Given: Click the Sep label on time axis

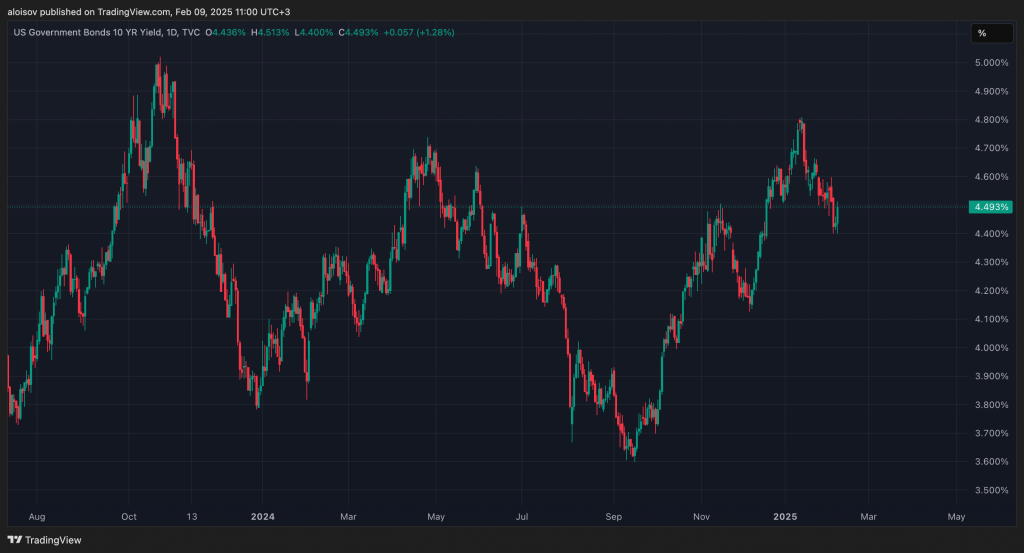Looking at the screenshot, I should (x=613, y=517).
